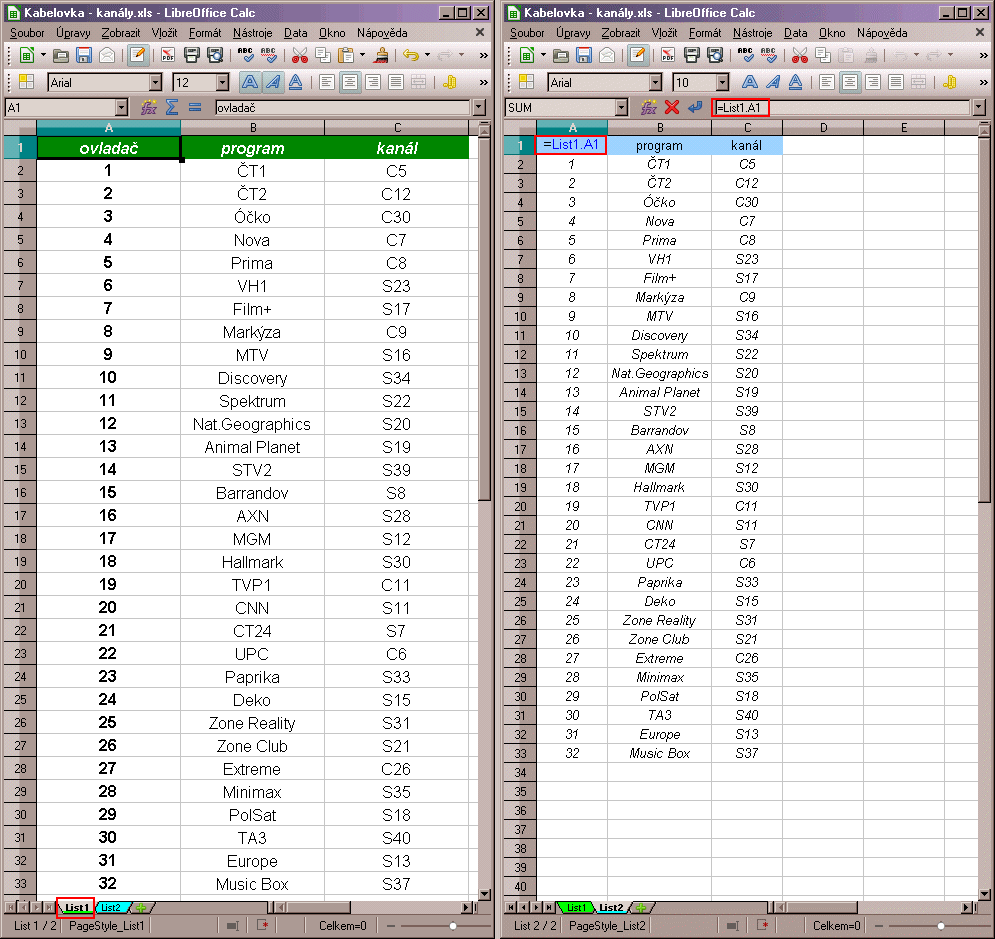Click the zoom slider handle in the left window

[x=452, y=926]
